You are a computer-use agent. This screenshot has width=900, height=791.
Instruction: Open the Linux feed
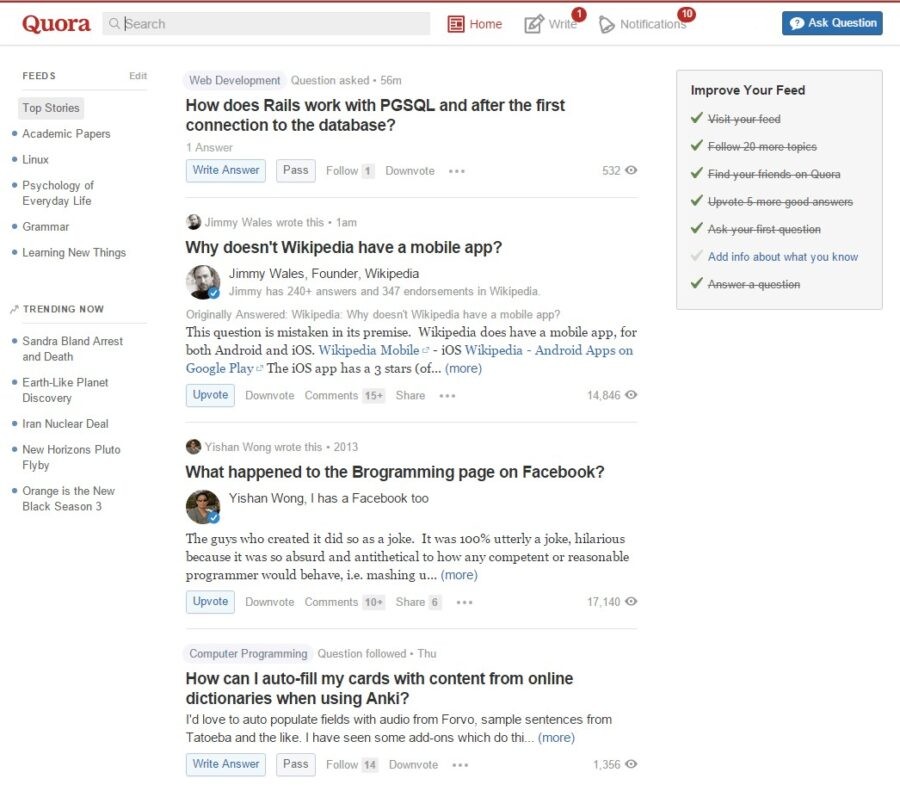[35, 160]
